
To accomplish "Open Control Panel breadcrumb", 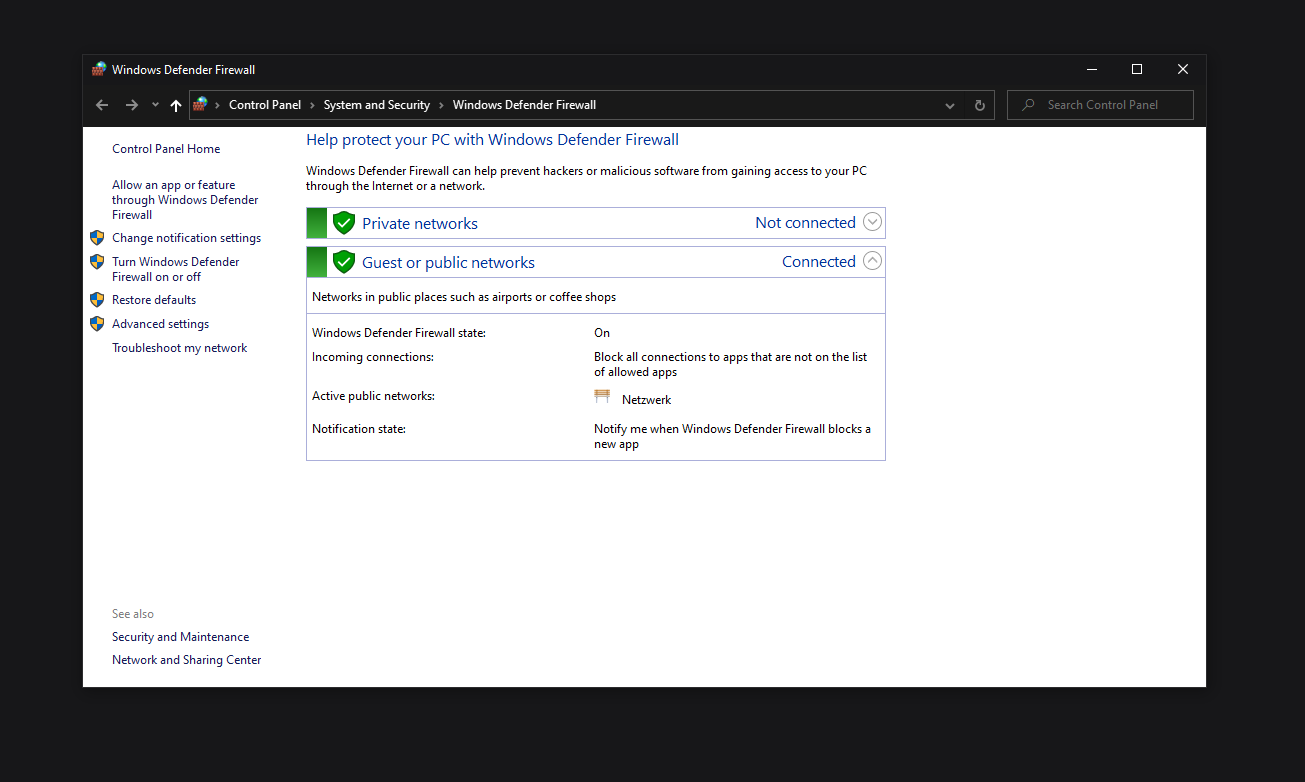I will 265,105.
